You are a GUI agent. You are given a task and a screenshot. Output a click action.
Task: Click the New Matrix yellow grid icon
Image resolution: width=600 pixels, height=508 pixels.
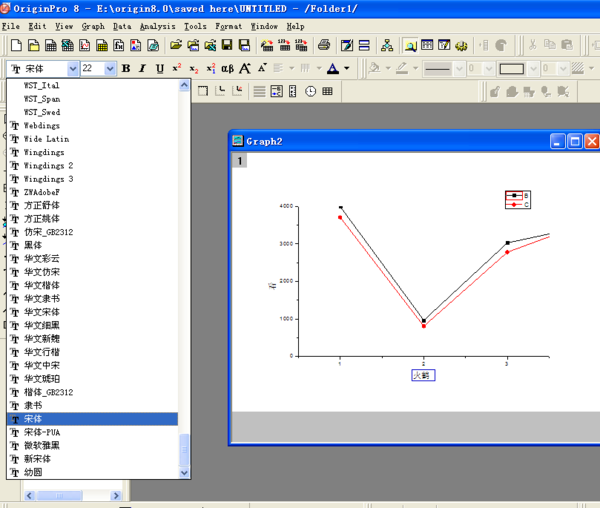click(x=102, y=45)
